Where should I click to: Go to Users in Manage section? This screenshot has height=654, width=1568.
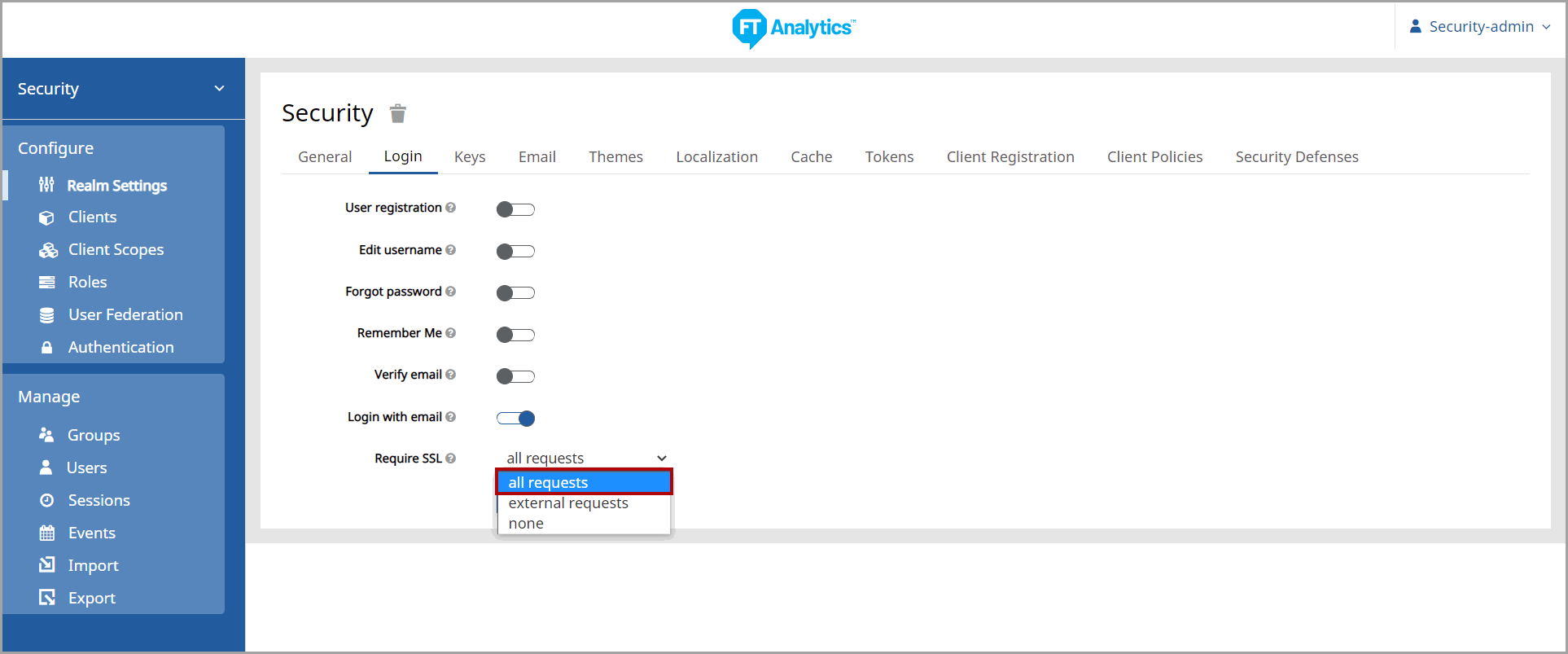click(x=86, y=468)
